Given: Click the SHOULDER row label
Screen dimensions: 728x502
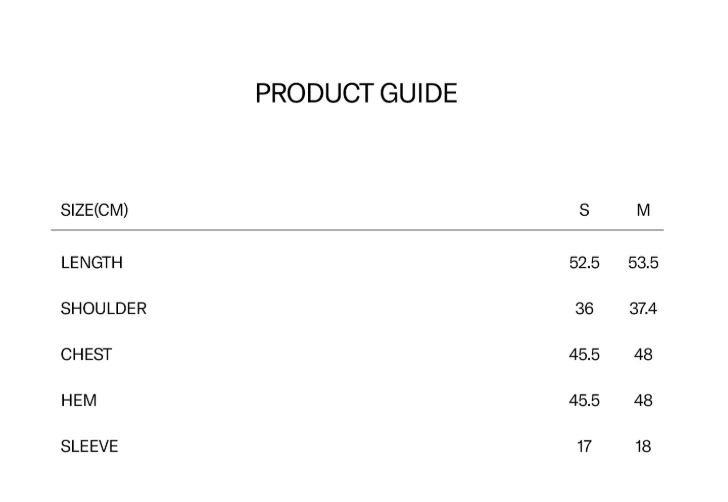Looking at the screenshot, I should [x=103, y=308].
